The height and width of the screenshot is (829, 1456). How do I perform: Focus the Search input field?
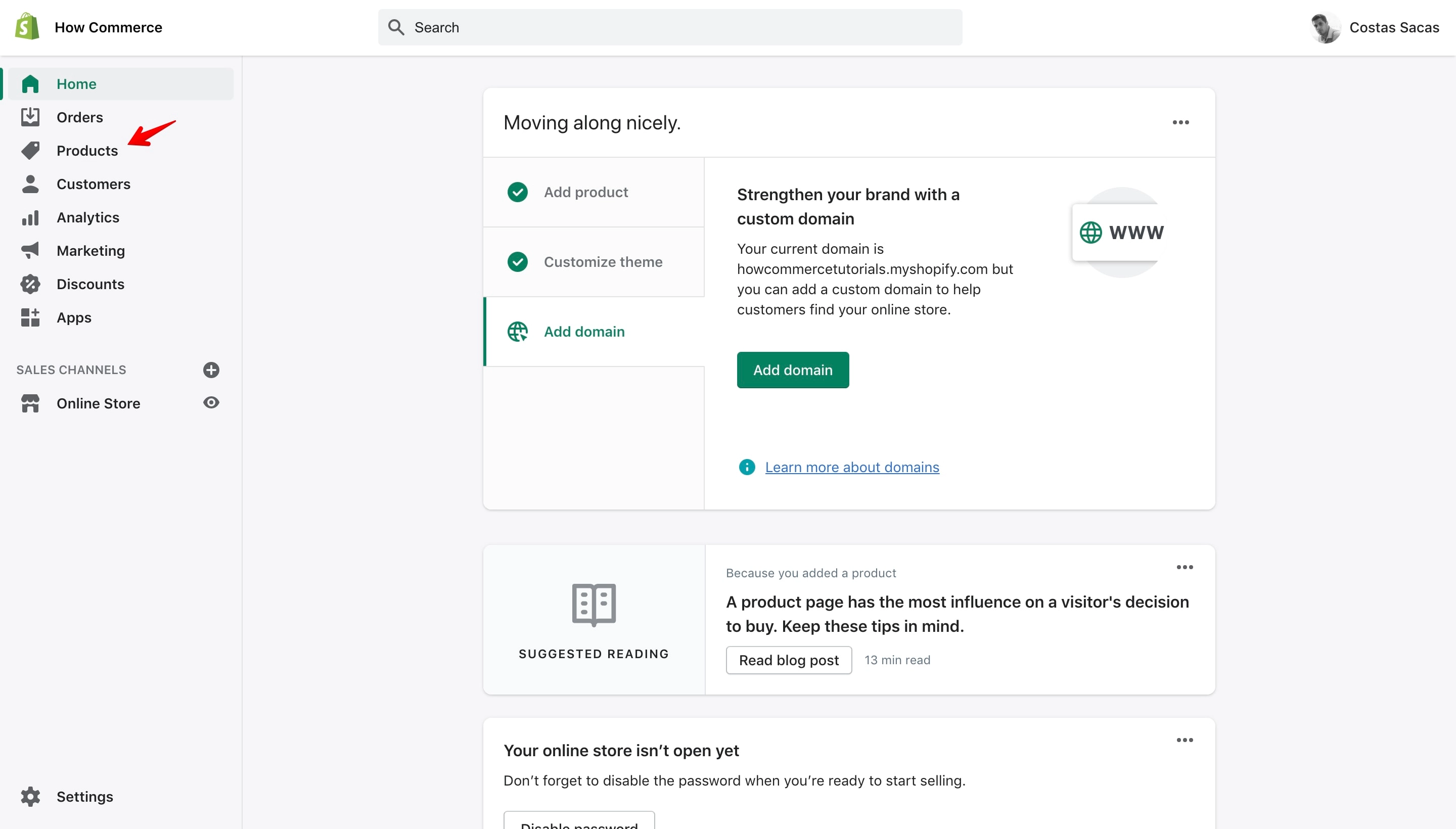(x=670, y=27)
